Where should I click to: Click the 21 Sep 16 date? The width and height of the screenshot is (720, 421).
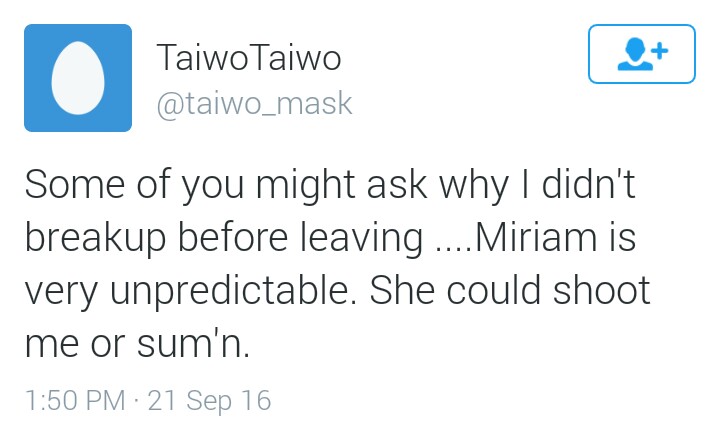pyautogui.click(x=209, y=400)
